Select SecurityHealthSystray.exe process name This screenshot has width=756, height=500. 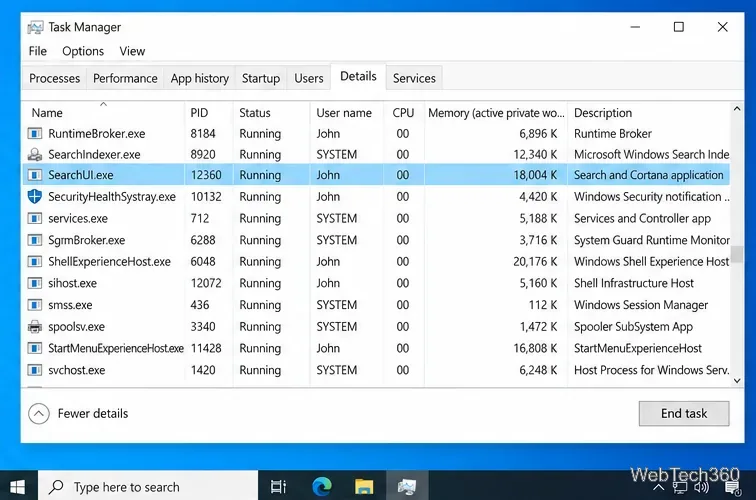(x=112, y=197)
